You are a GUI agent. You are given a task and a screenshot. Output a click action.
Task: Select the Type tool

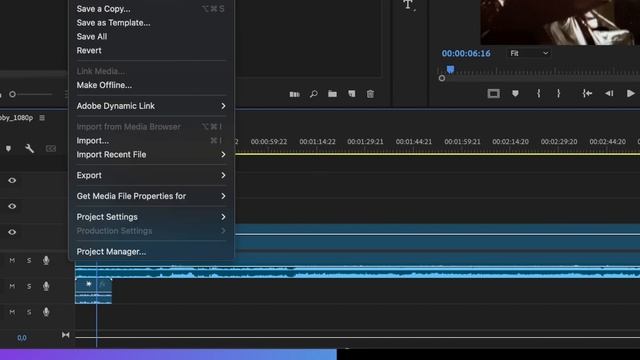point(408,5)
